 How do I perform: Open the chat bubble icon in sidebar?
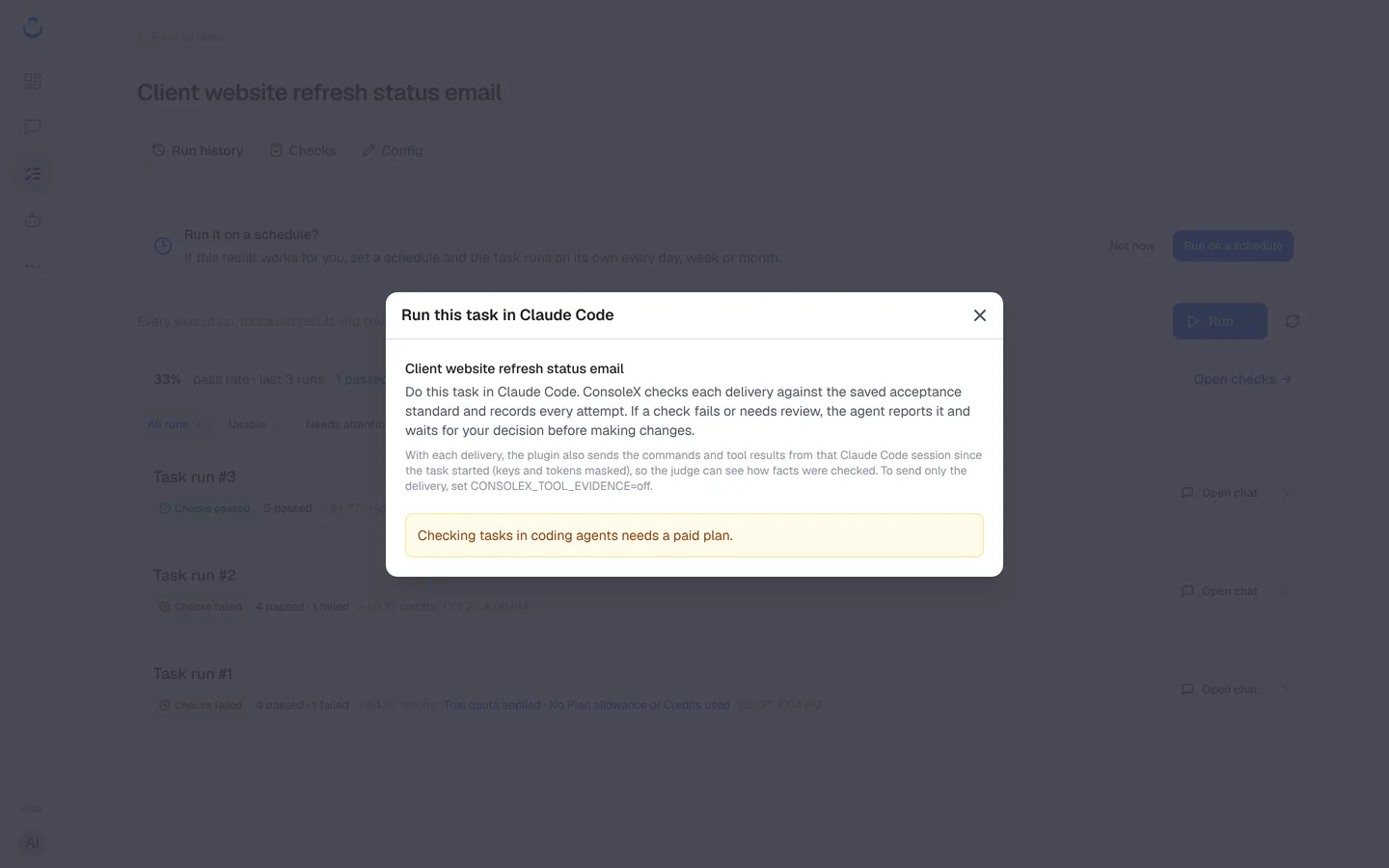(33, 127)
